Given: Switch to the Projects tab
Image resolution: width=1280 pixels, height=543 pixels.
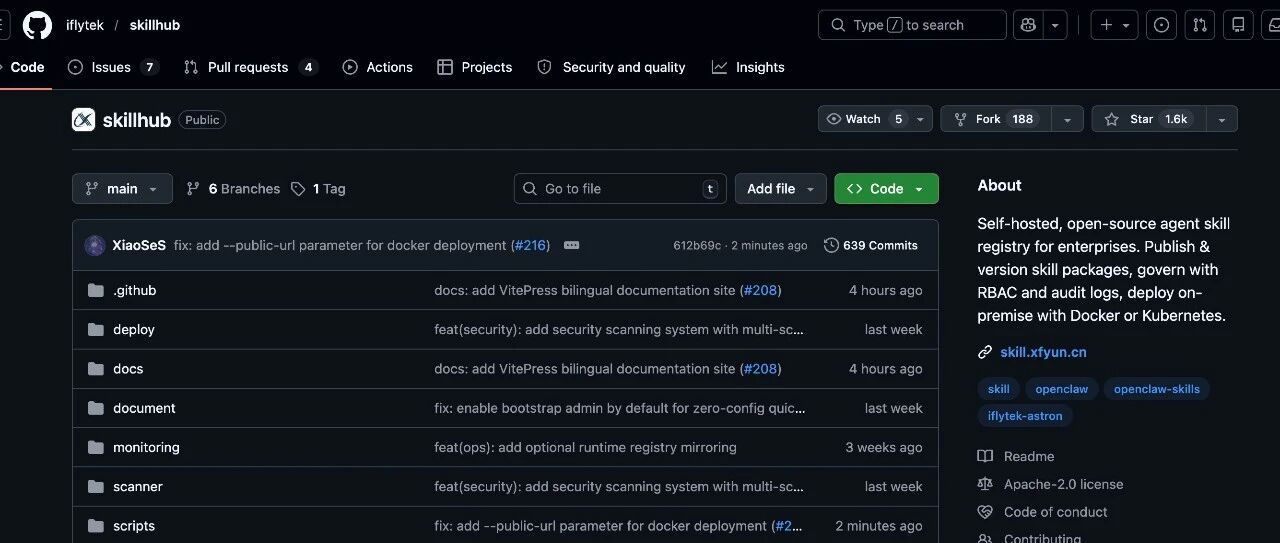Looking at the screenshot, I should coord(475,67).
